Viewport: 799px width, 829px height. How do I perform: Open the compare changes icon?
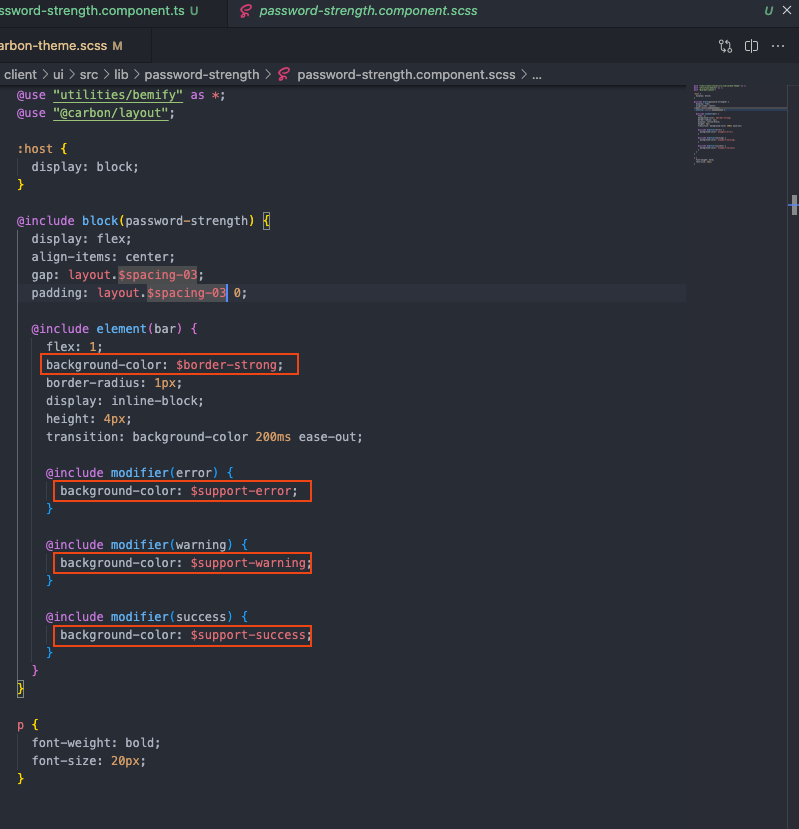coord(725,46)
